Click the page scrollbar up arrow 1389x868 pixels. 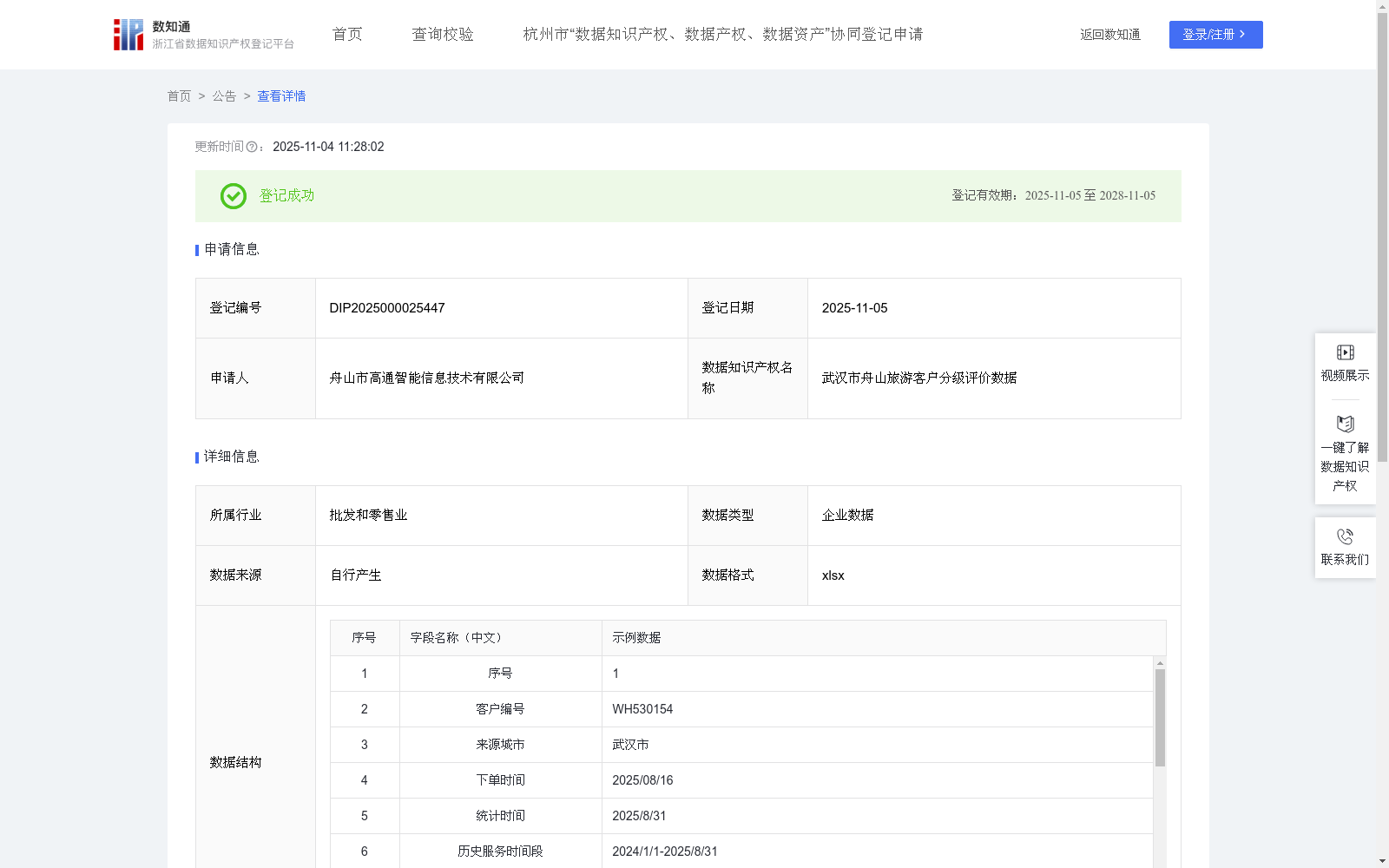[x=1382, y=6]
